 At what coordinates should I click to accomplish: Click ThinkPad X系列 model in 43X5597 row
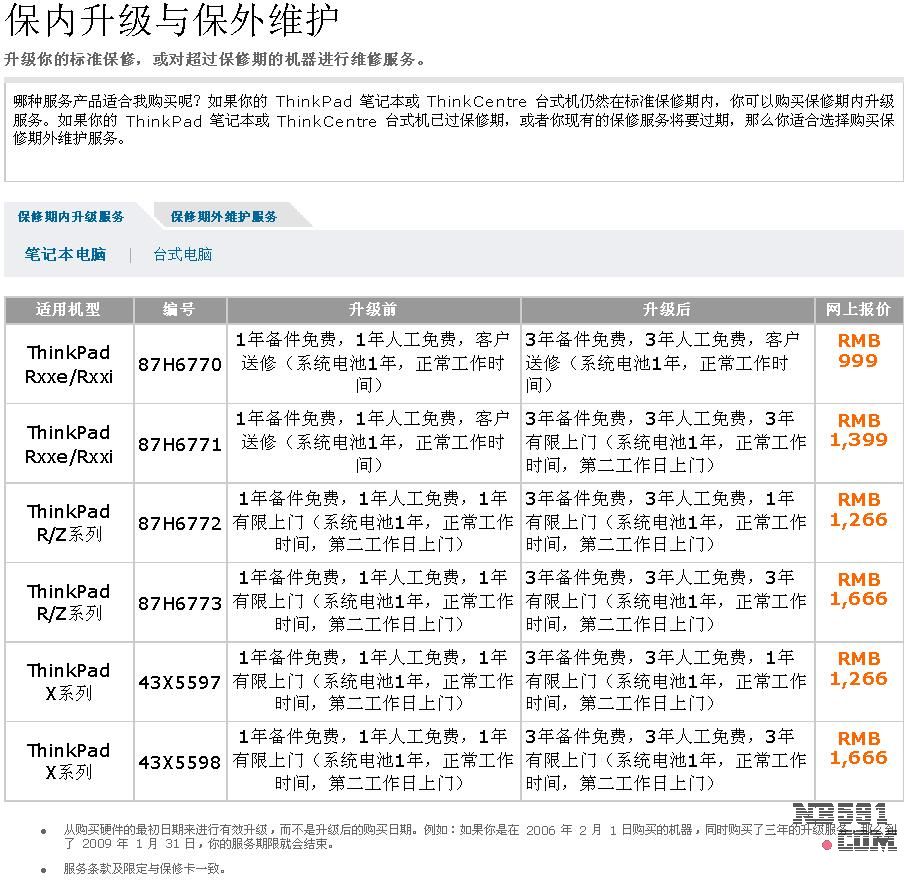tap(68, 682)
